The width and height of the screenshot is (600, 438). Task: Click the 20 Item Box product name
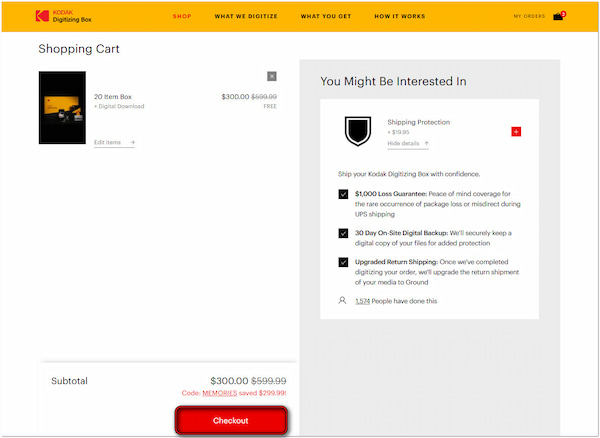pyautogui.click(x=113, y=97)
